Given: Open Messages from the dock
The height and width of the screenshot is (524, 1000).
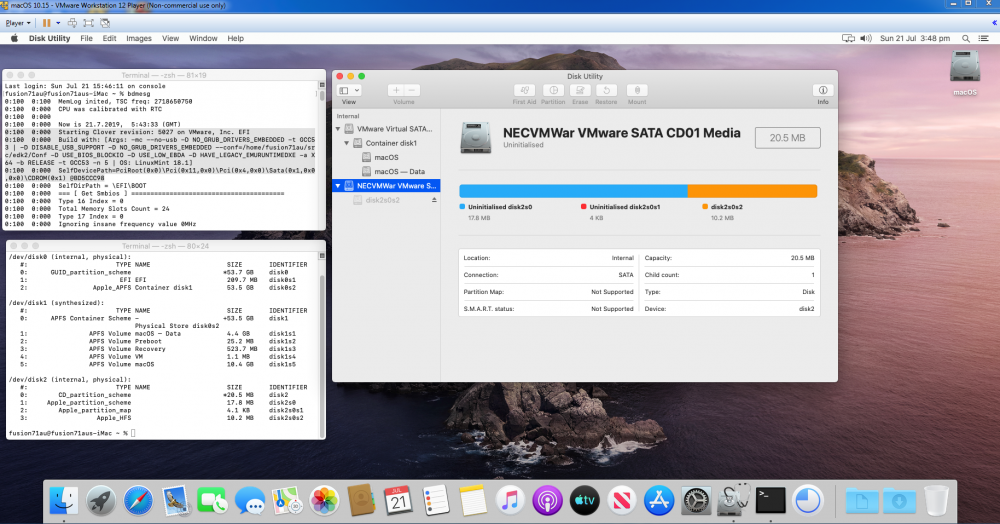Looking at the screenshot, I should [249, 501].
